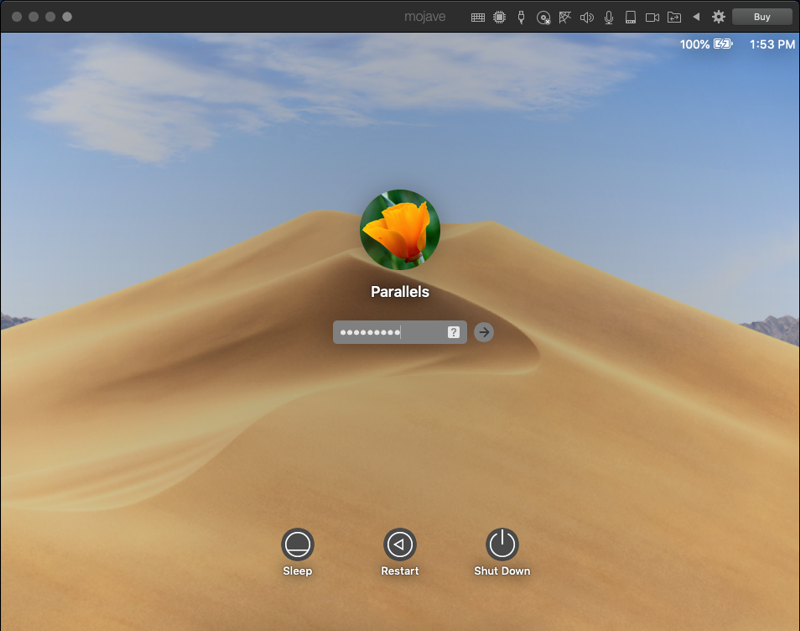
Task: Collapse the toolbar with the left arrow
Action: 696,16
